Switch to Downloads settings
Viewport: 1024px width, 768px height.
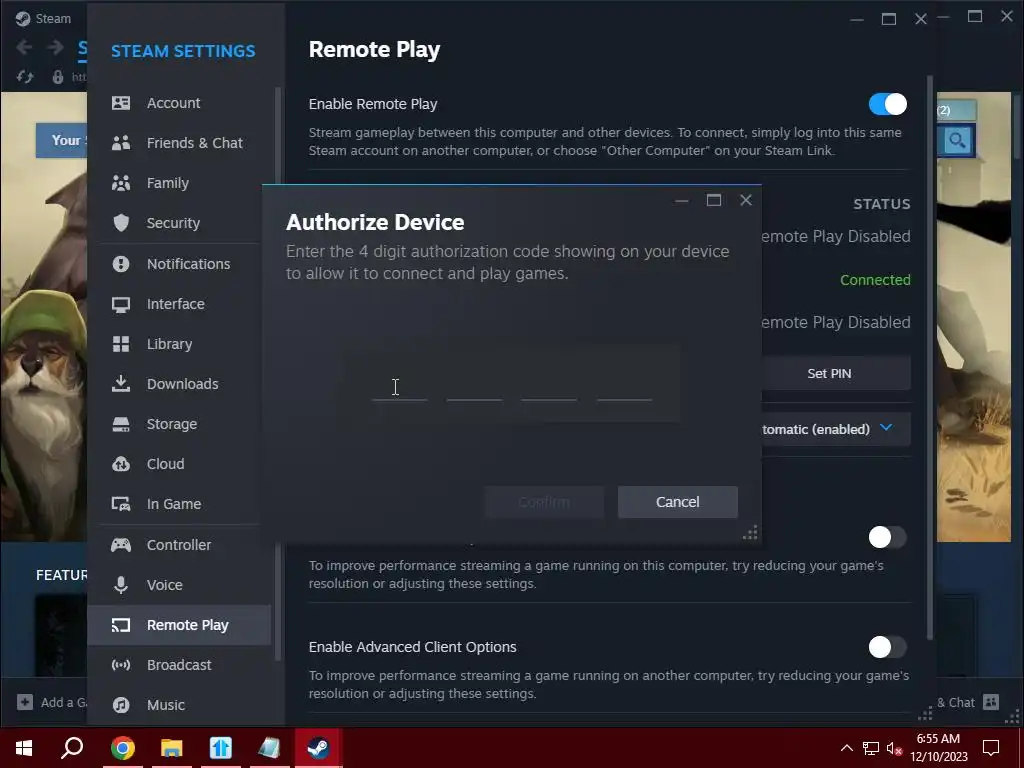179,384
